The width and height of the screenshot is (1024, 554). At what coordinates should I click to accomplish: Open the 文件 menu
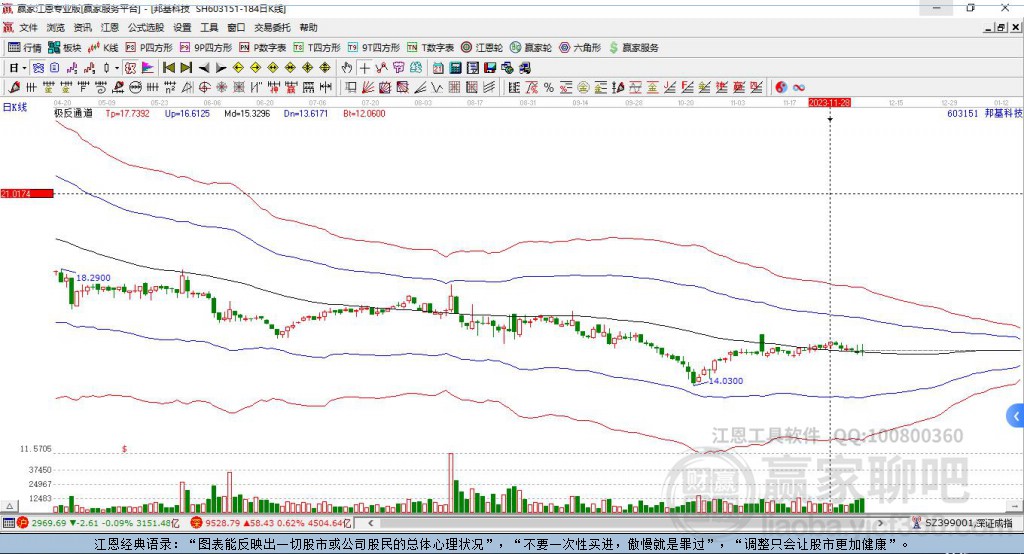29,27
